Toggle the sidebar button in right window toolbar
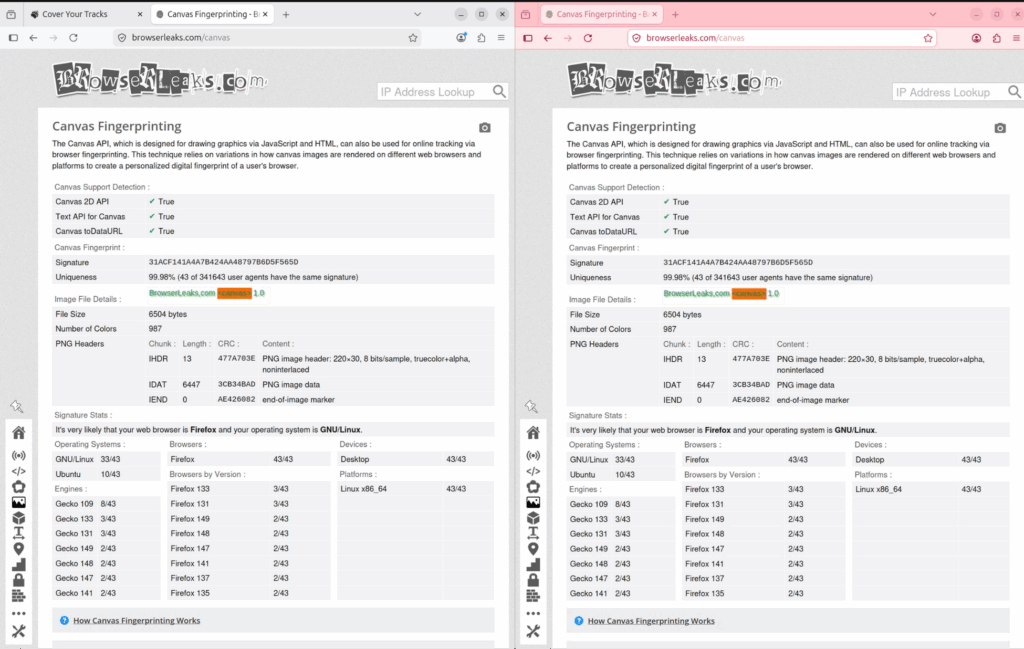 click(x=528, y=38)
